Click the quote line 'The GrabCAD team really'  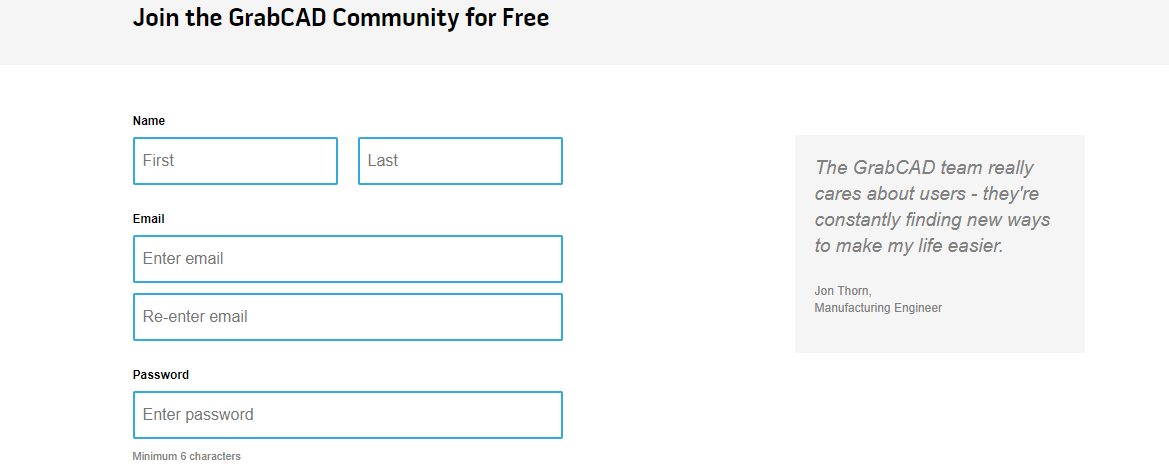[924, 167]
